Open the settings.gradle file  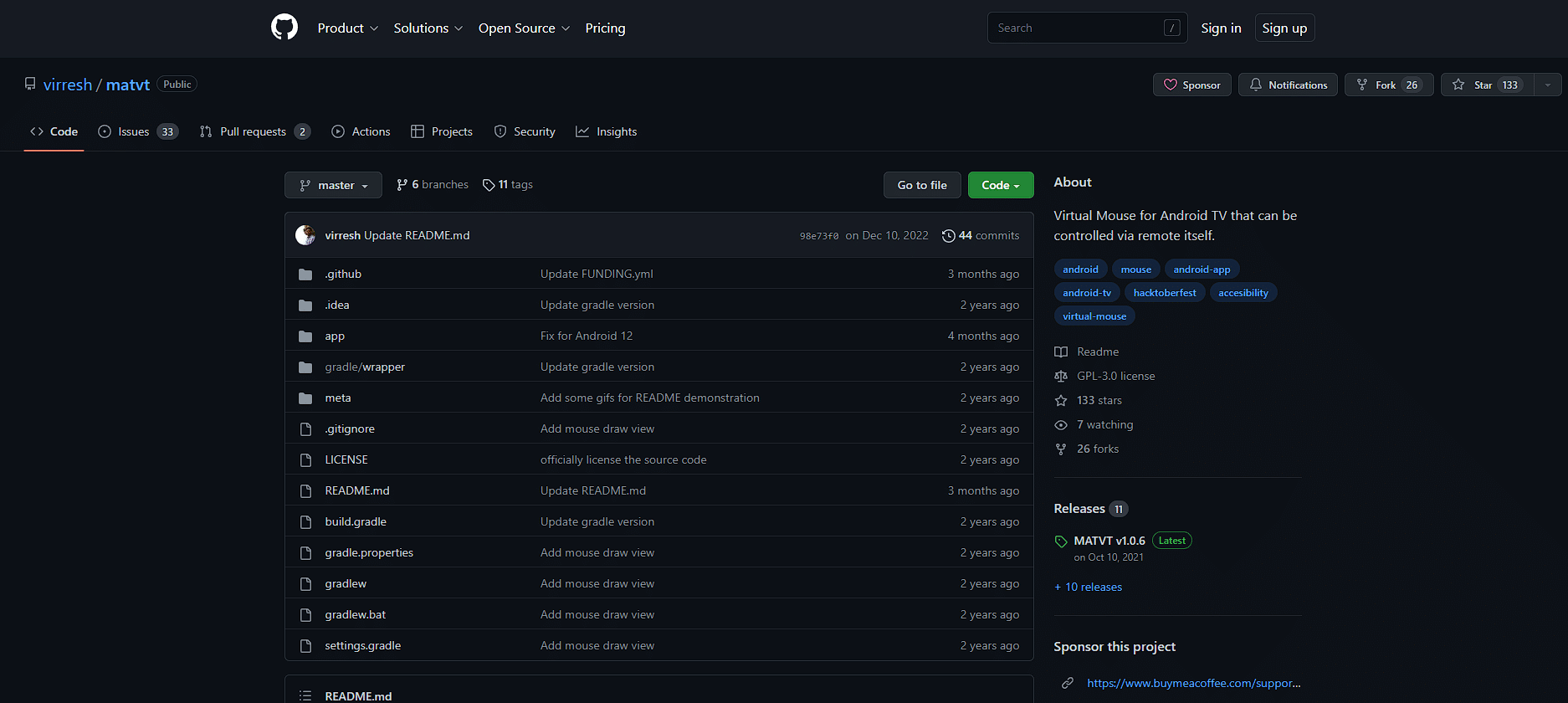pos(363,645)
